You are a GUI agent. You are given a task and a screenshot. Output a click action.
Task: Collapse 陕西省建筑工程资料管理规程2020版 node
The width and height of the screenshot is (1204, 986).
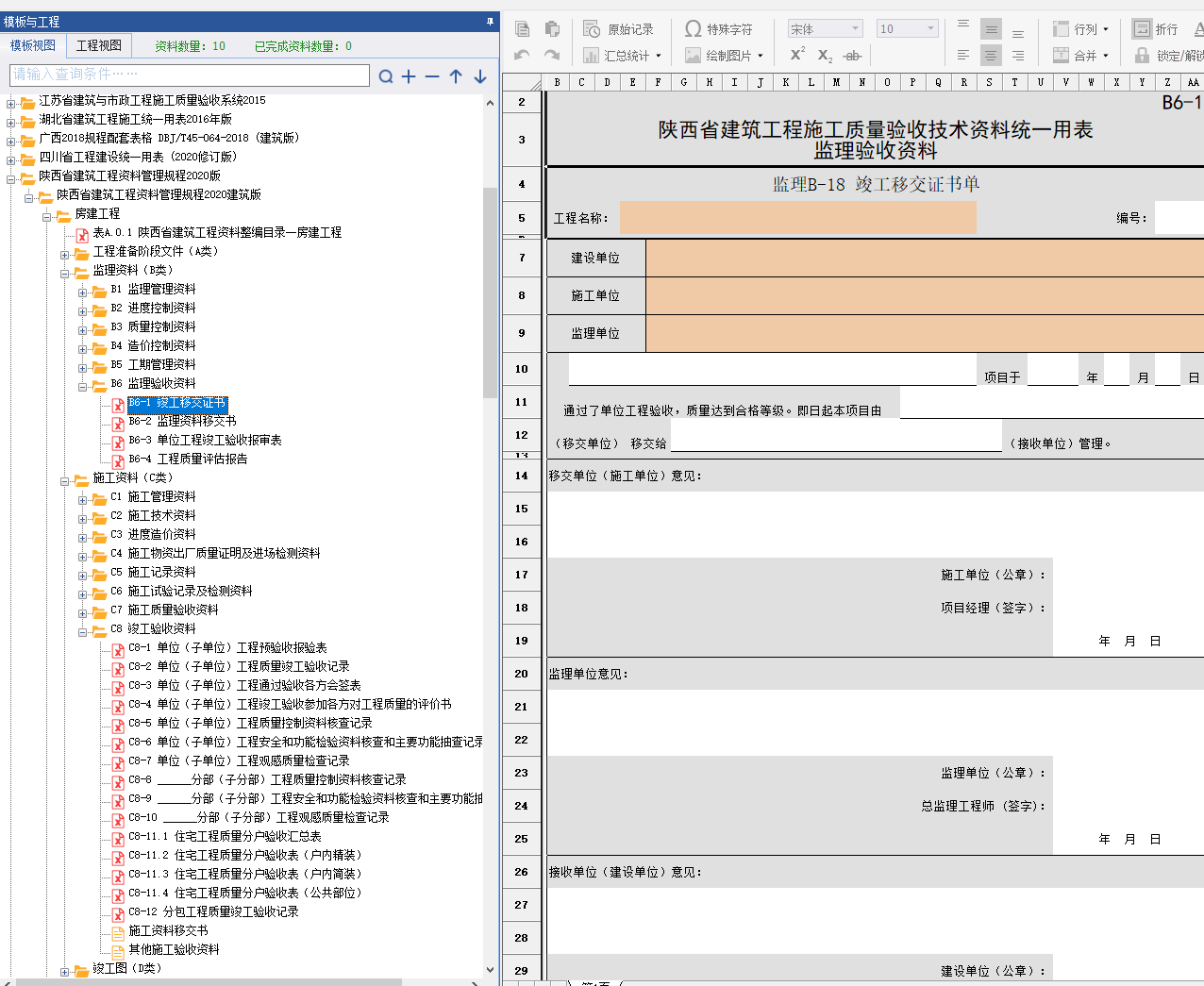point(10,178)
